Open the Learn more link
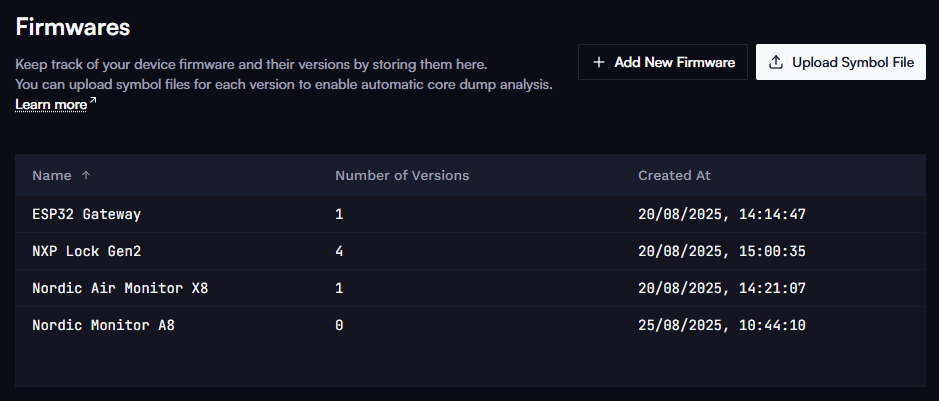939x401 pixels. coord(51,105)
